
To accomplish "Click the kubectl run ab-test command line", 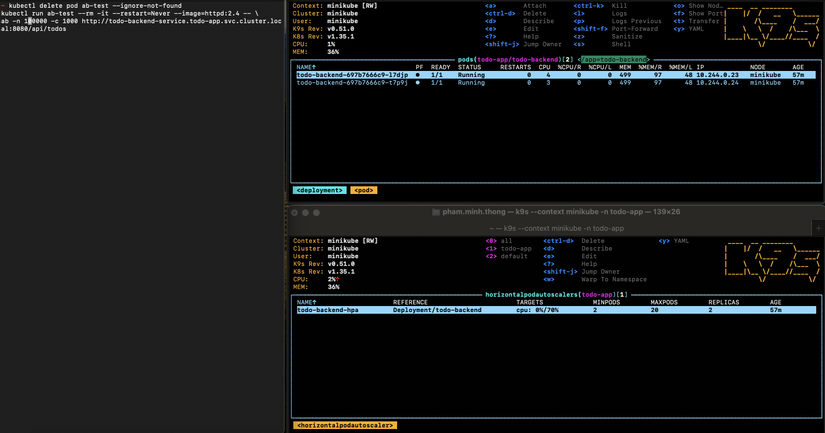I will click(x=129, y=14).
